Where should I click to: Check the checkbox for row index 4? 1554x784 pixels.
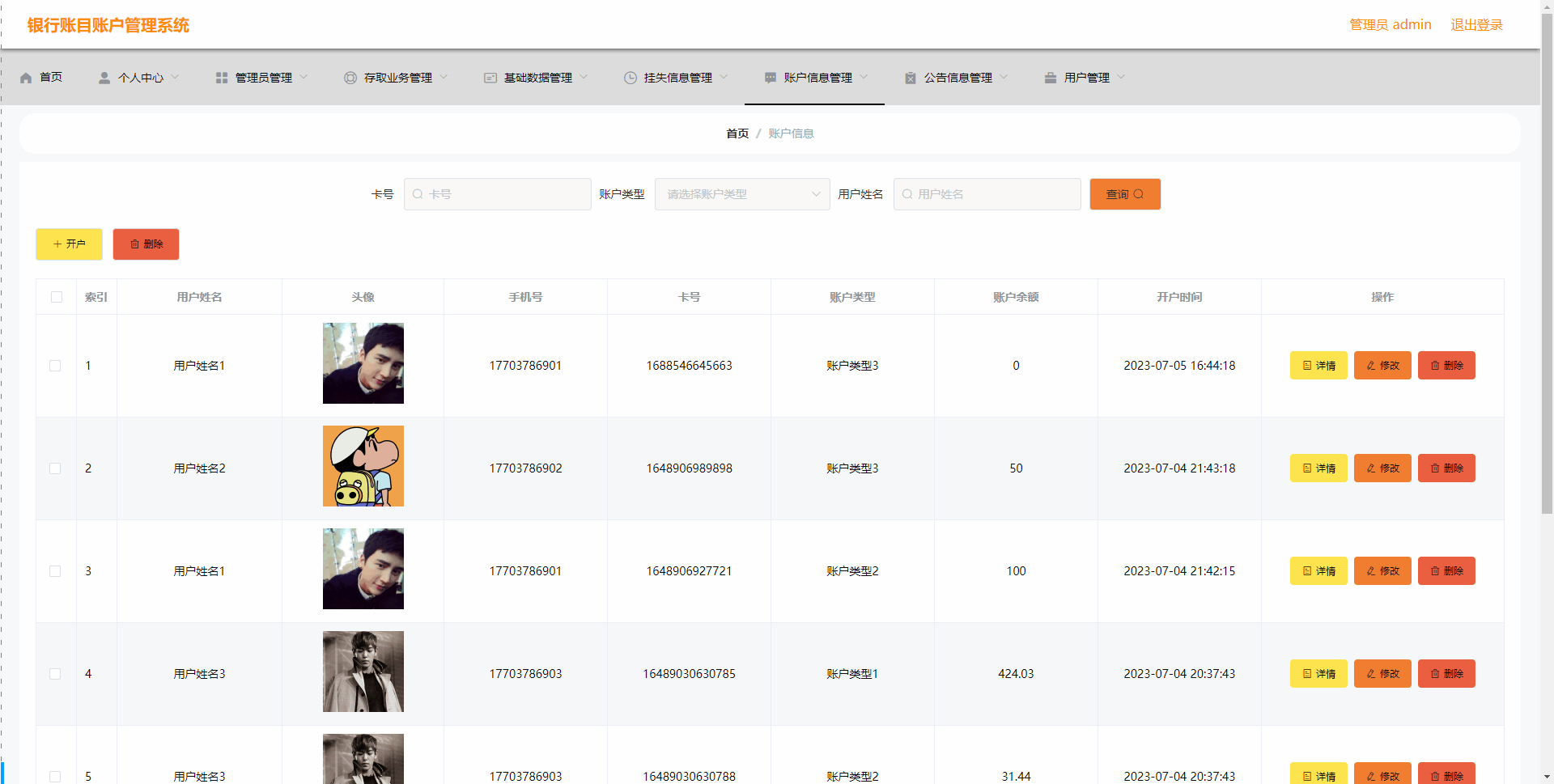click(x=55, y=674)
